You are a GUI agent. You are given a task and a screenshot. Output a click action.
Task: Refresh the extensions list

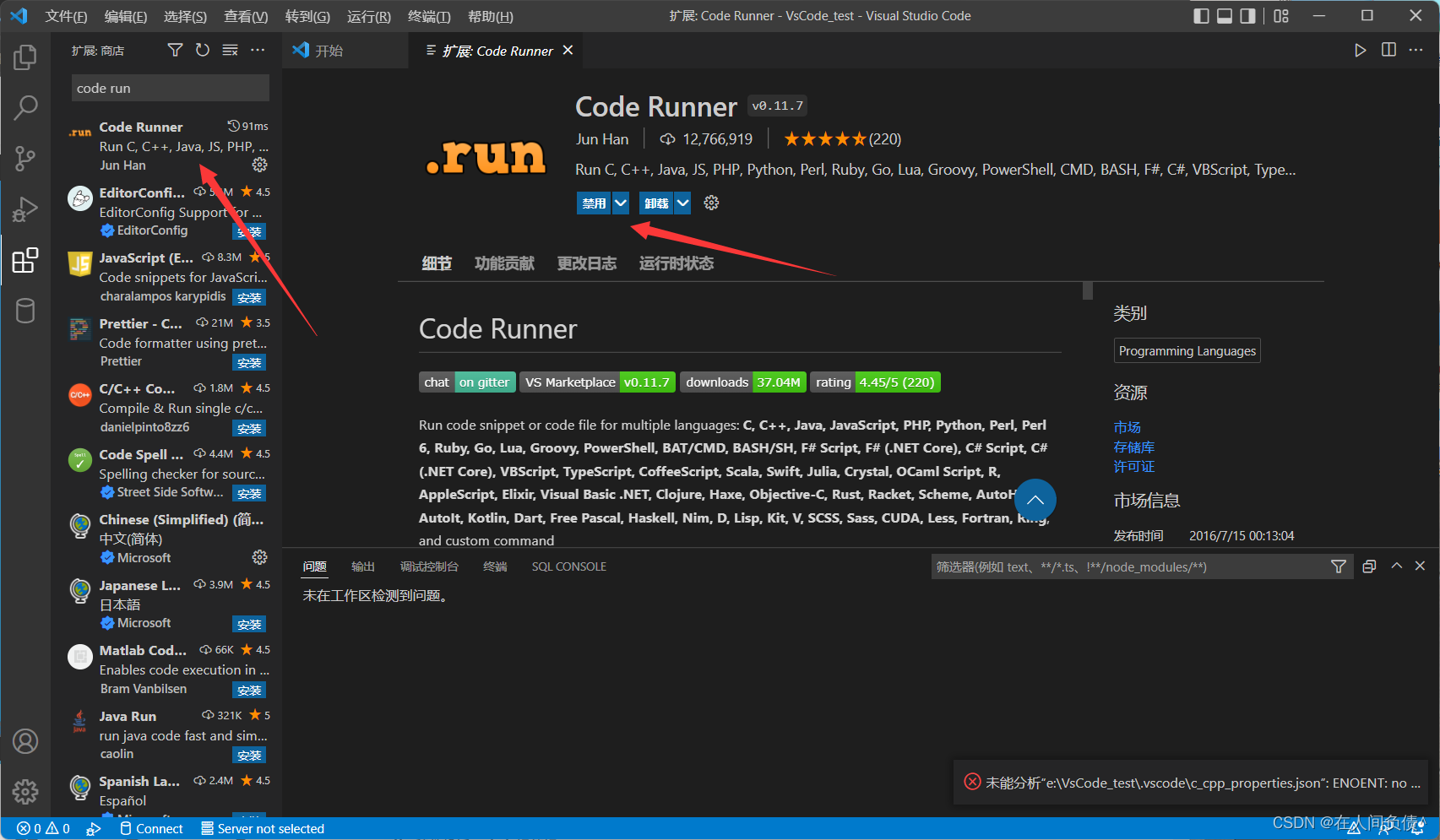pyautogui.click(x=203, y=50)
